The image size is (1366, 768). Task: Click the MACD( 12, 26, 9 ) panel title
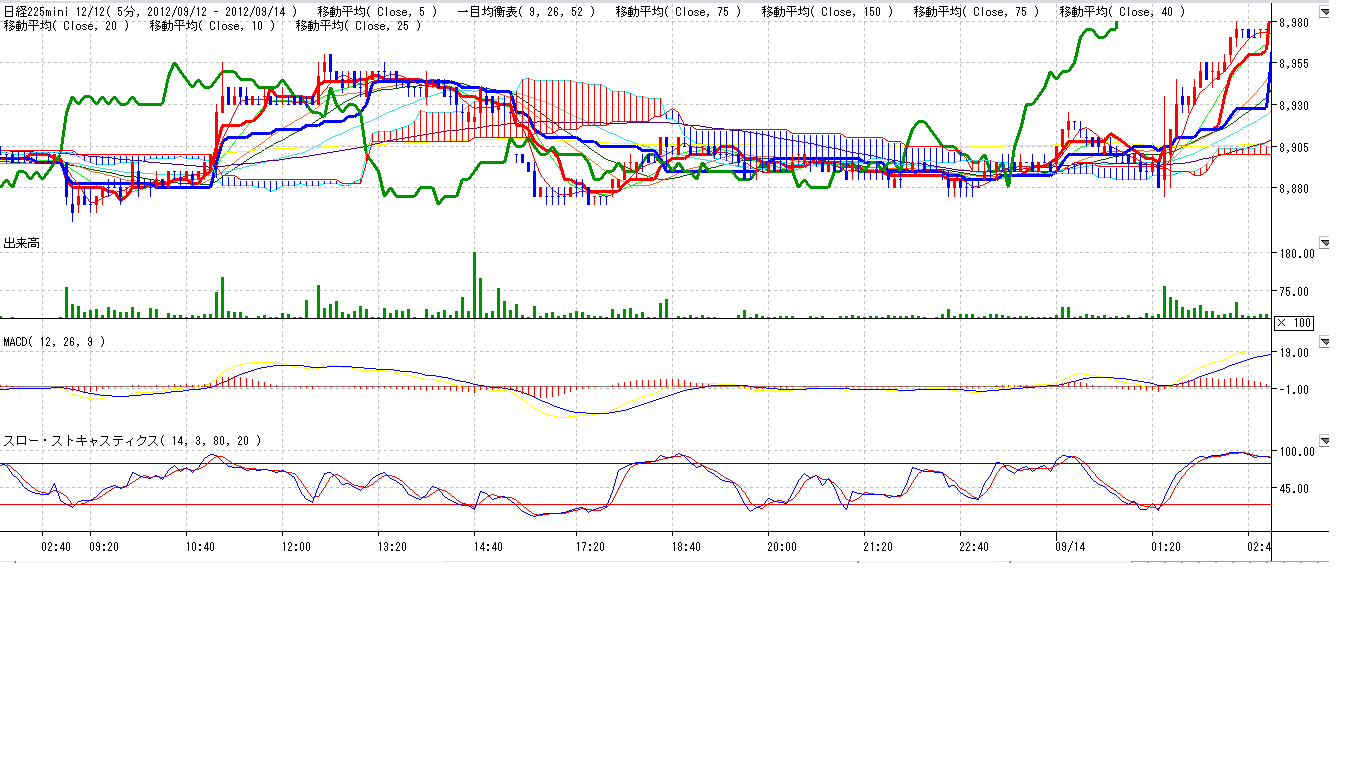click(55, 342)
